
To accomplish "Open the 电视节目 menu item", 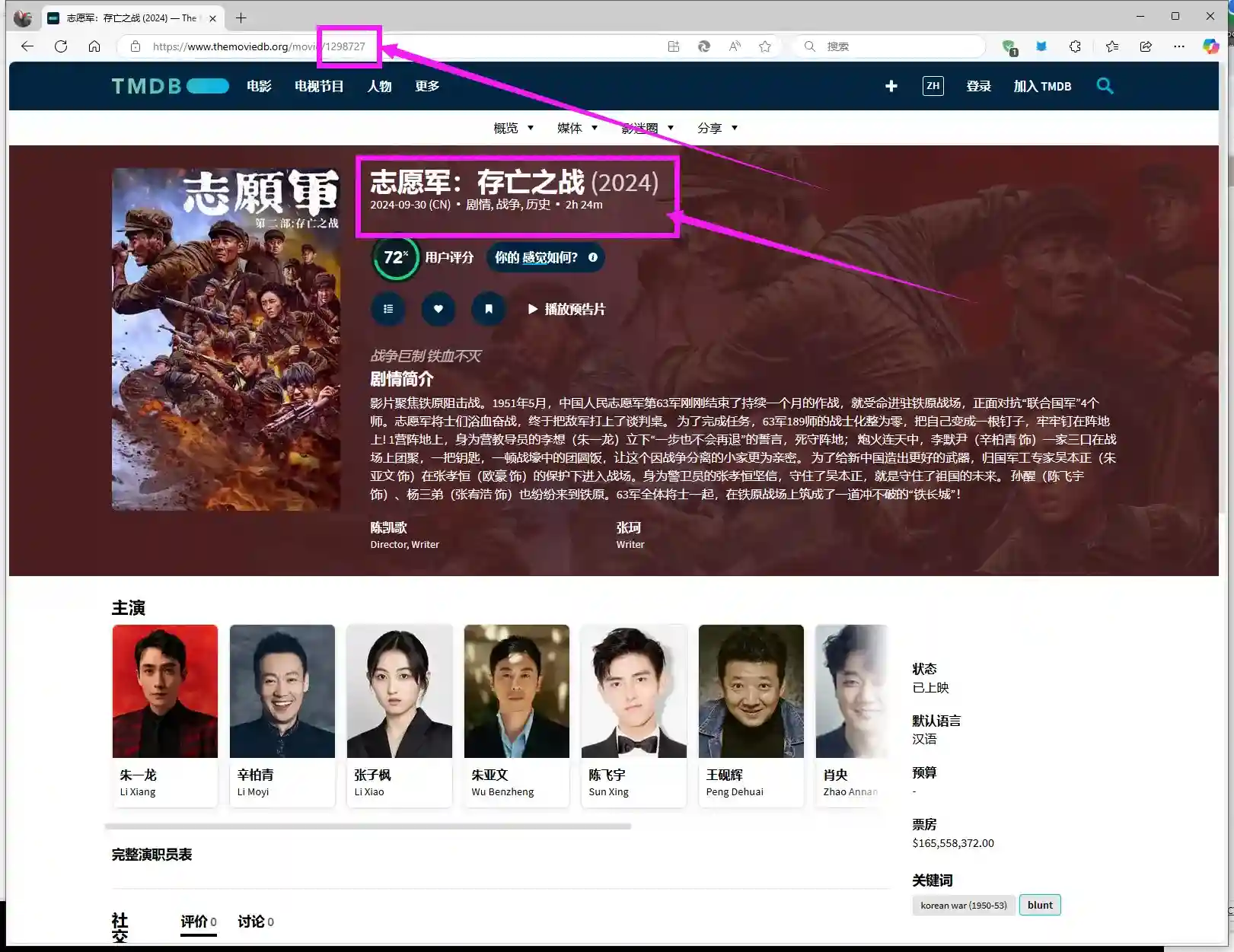I will [x=318, y=86].
